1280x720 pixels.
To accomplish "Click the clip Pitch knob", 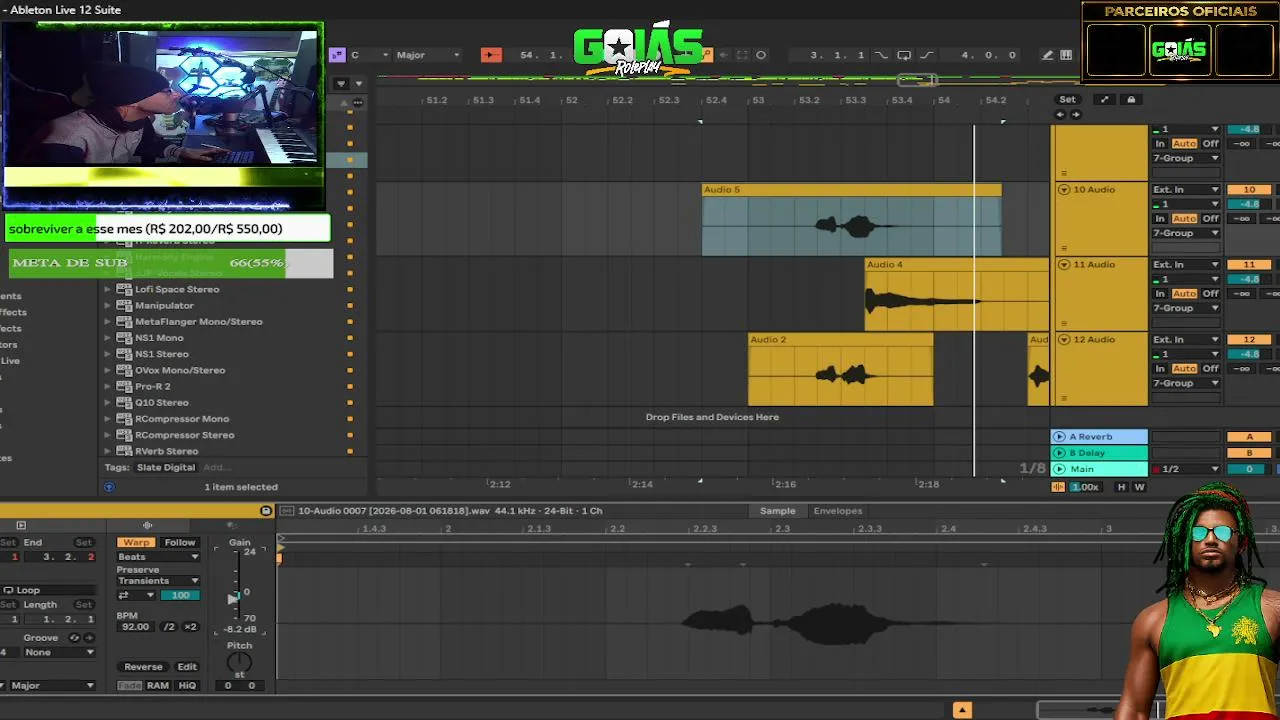I will [239, 662].
